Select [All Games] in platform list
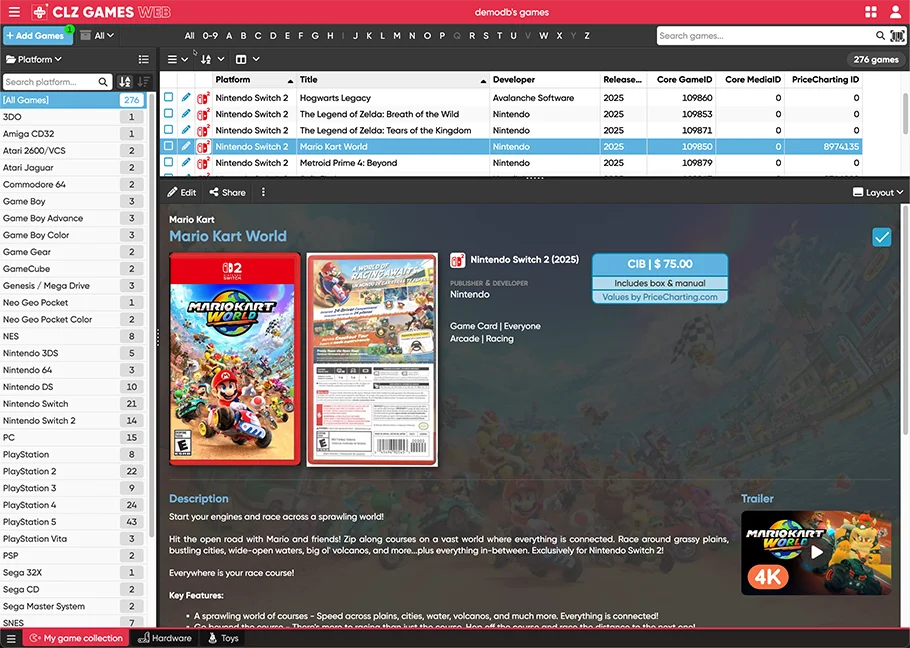 (x=73, y=100)
